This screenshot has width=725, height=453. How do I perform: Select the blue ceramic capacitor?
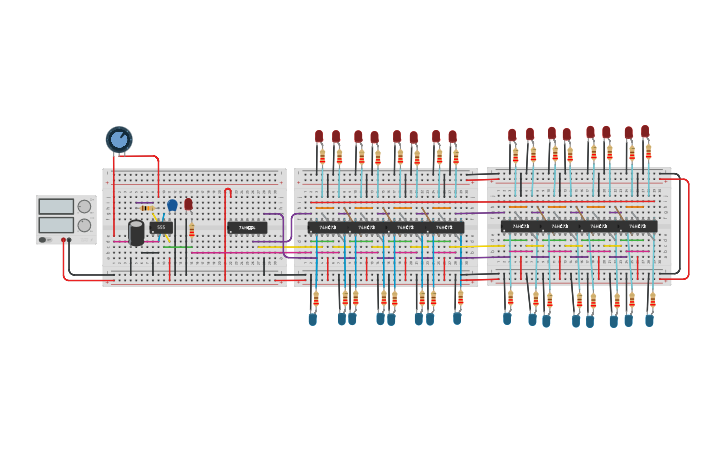pos(172,205)
